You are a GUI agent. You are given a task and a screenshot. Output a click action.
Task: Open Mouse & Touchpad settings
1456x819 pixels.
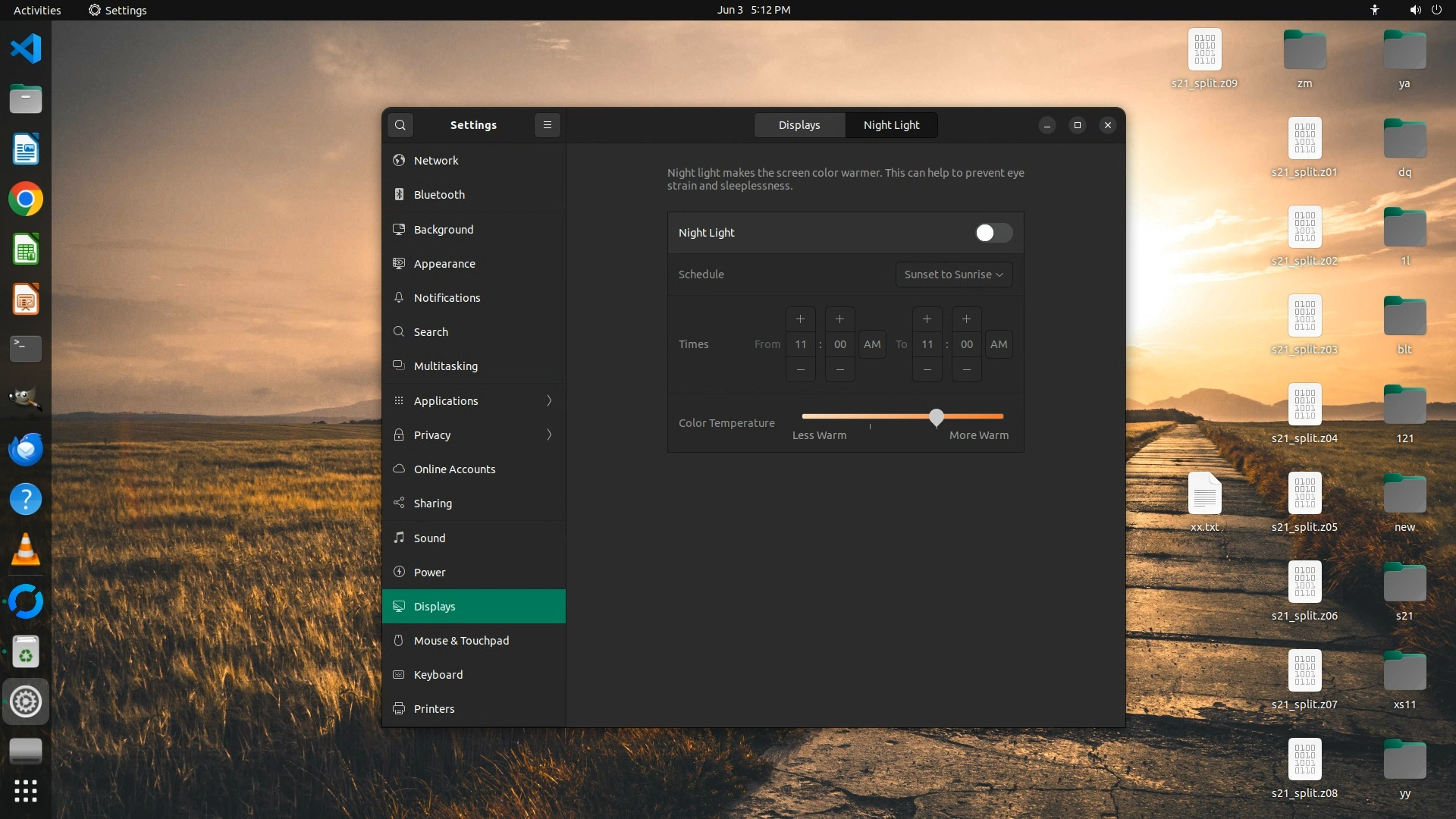461,641
